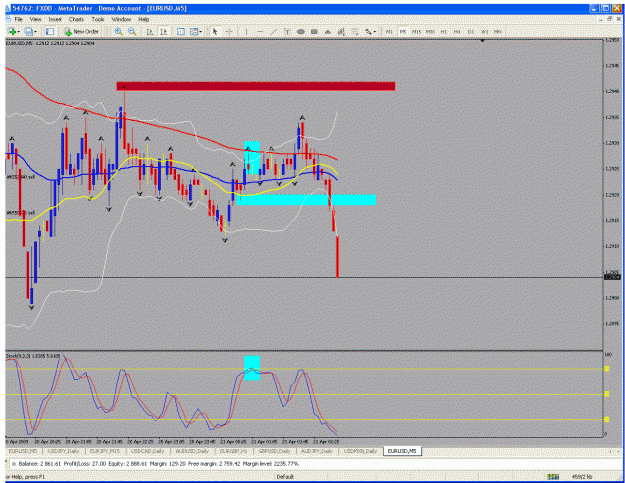Select the Triangle drawing tool
This screenshot has width=625, height=483.
[328, 31]
